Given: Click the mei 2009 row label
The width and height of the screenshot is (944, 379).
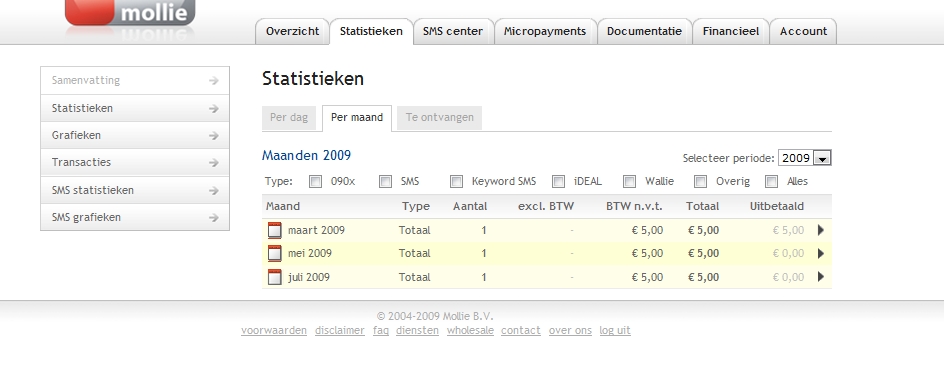Looking at the screenshot, I should [x=309, y=253].
